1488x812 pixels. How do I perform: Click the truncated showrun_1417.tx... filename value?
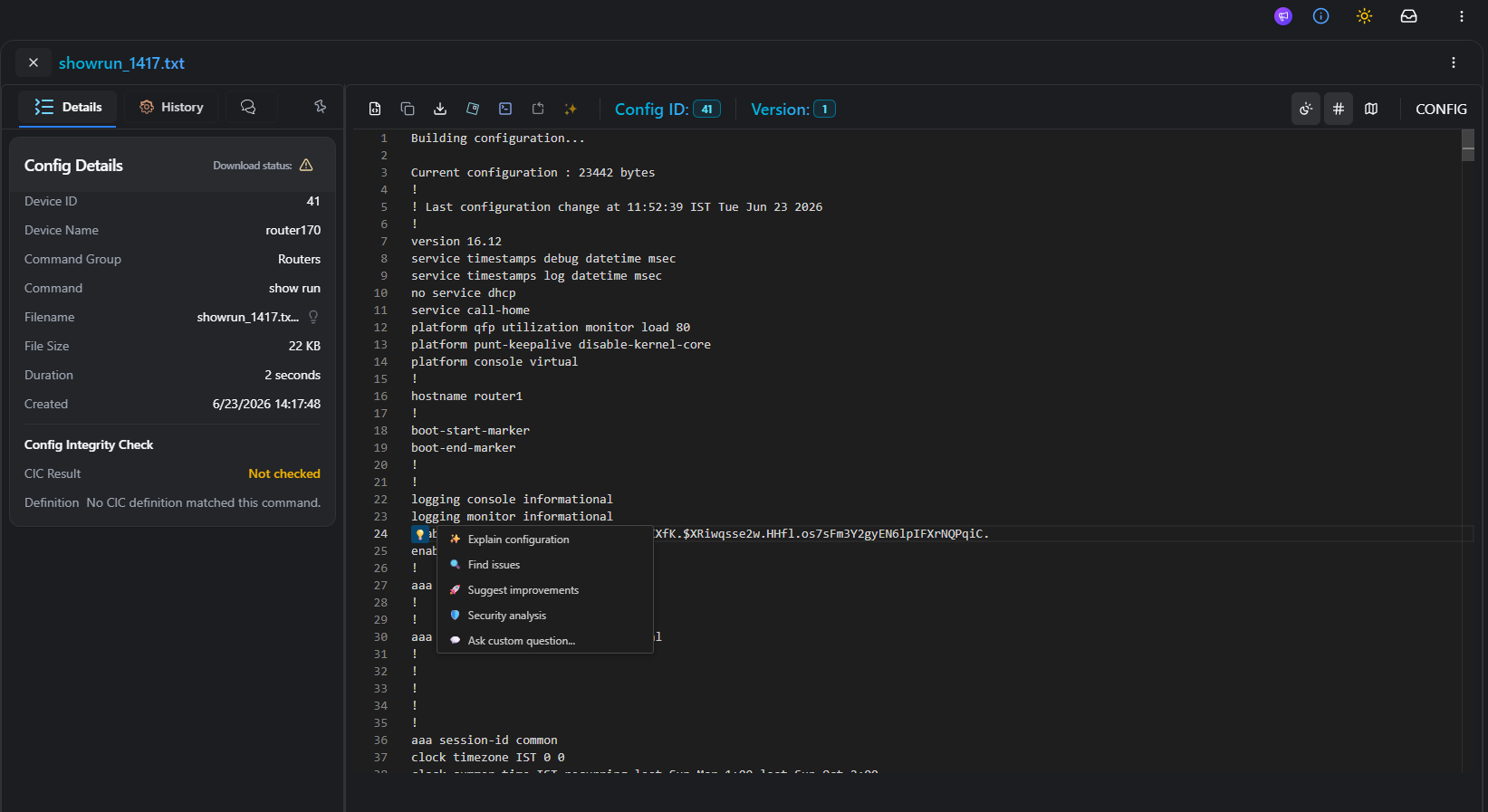(248, 317)
